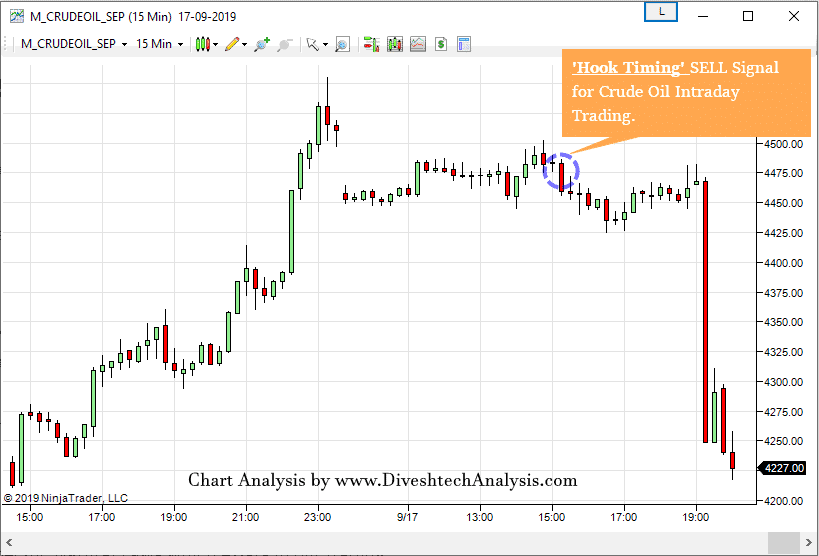Expand the drawing tools dropdown arrow

[x=244, y=44]
